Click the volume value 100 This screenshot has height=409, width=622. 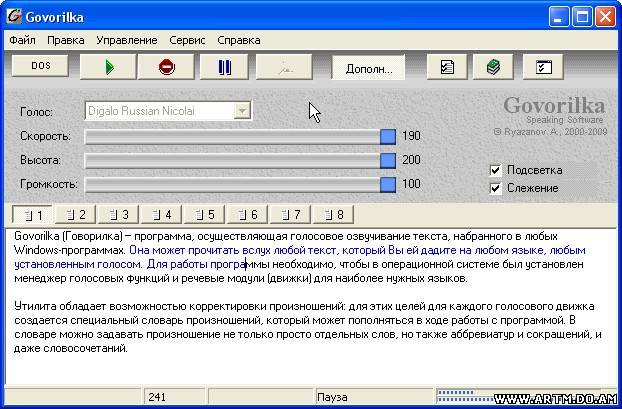[x=411, y=184]
